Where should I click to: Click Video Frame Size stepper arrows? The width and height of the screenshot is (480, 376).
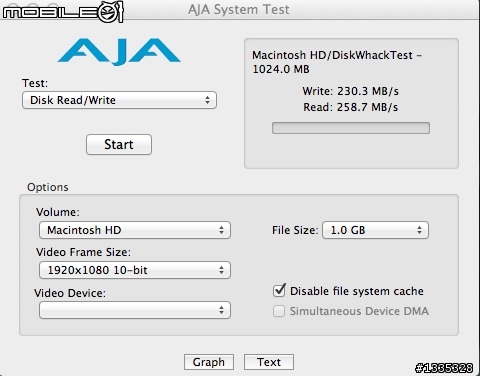[221, 270]
